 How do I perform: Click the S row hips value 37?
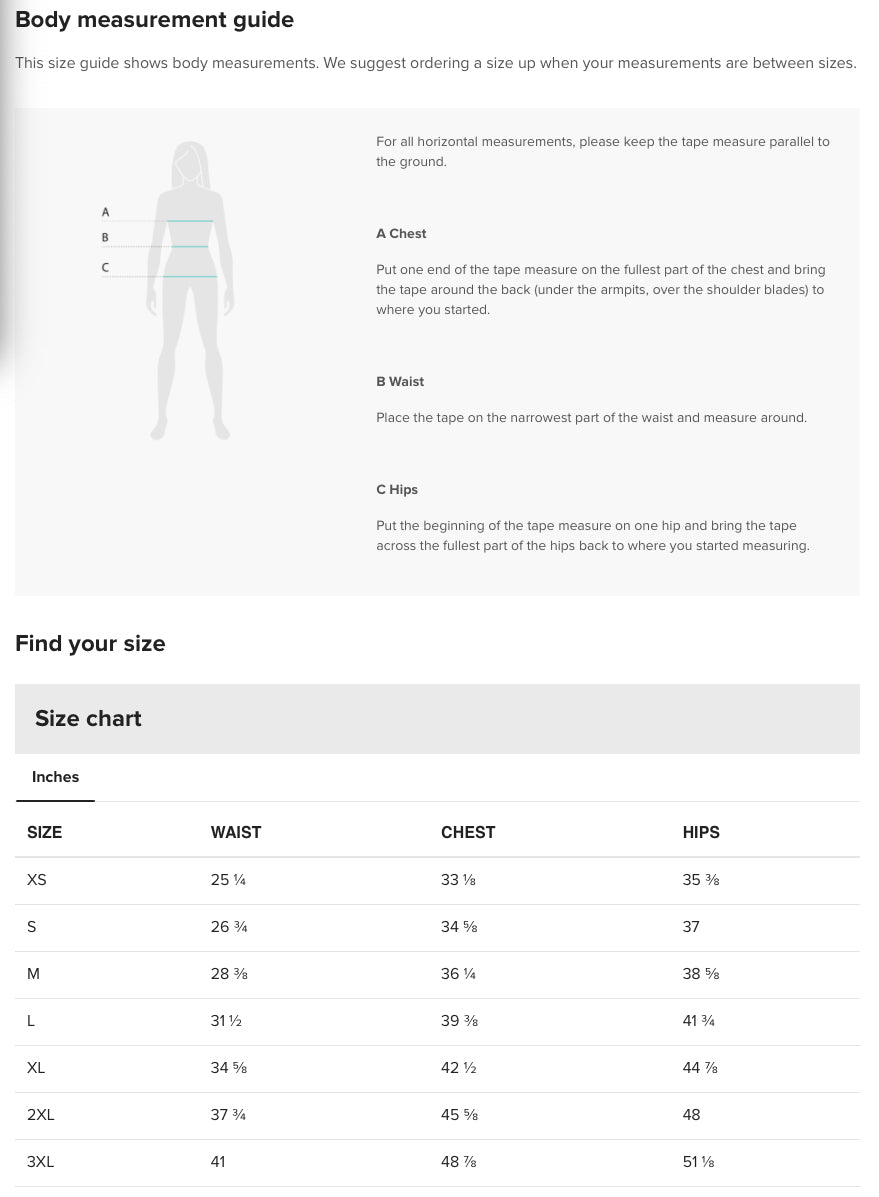(691, 927)
